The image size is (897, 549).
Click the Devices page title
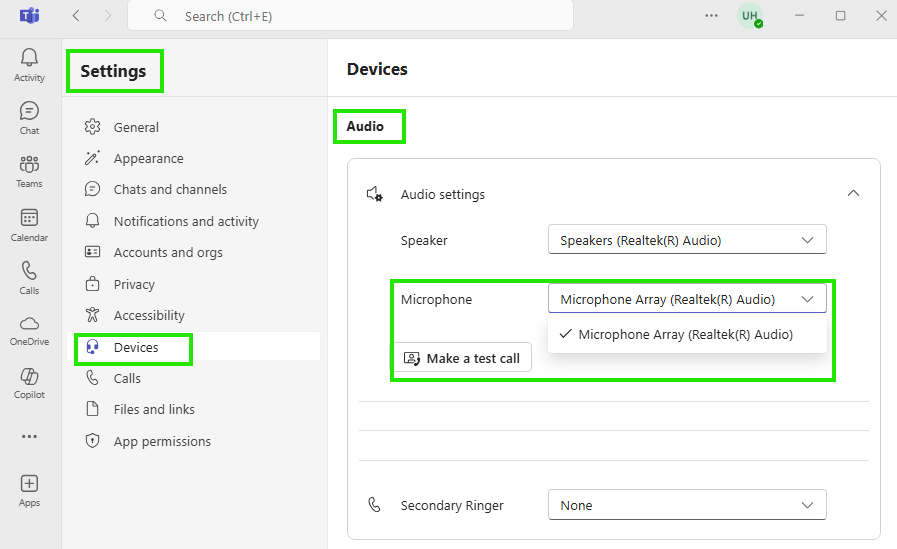tap(377, 69)
